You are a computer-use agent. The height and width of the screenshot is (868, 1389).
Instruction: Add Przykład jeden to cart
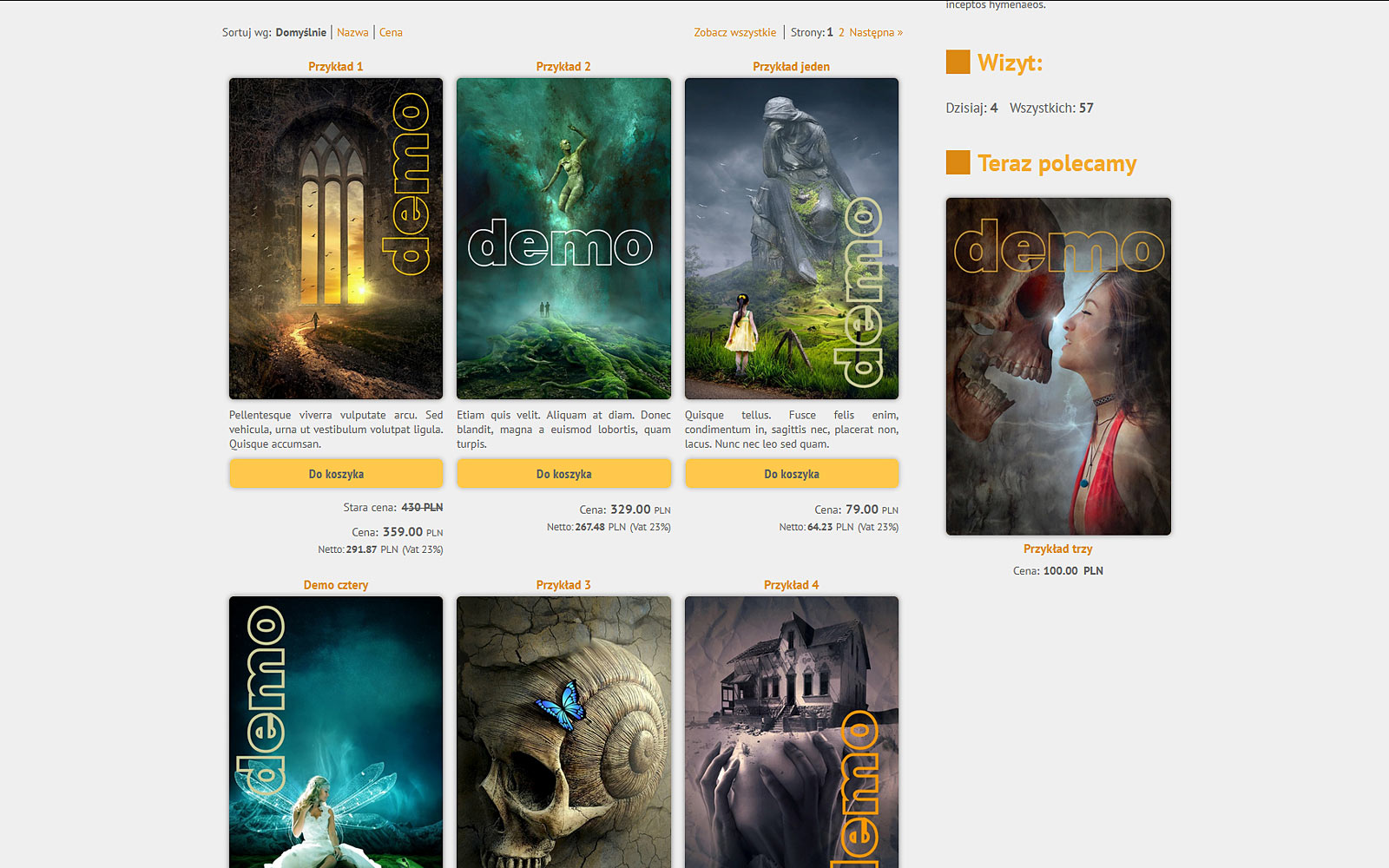tap(791, 474)
